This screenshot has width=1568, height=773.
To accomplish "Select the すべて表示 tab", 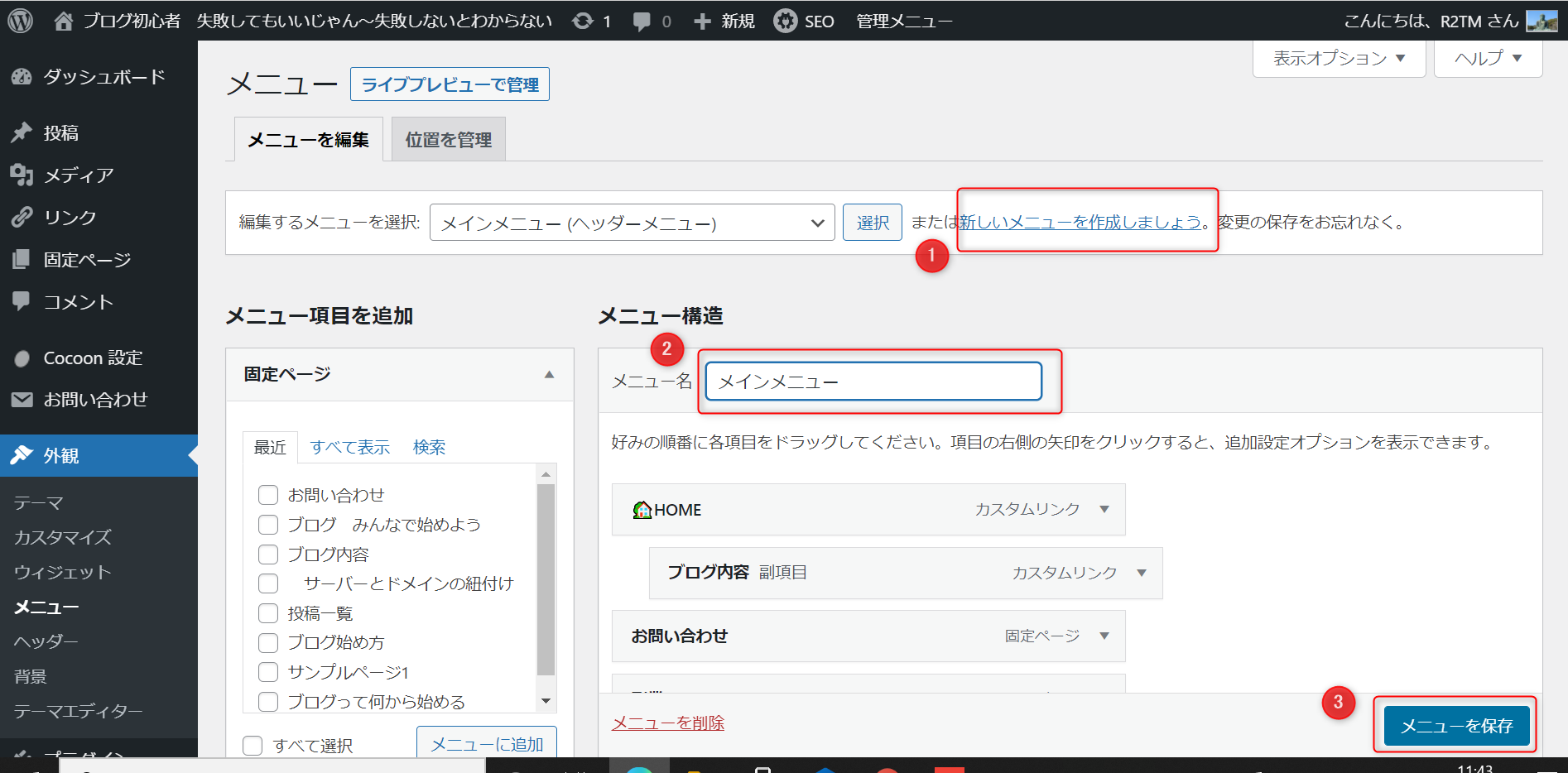I will (x=349, y=447).
